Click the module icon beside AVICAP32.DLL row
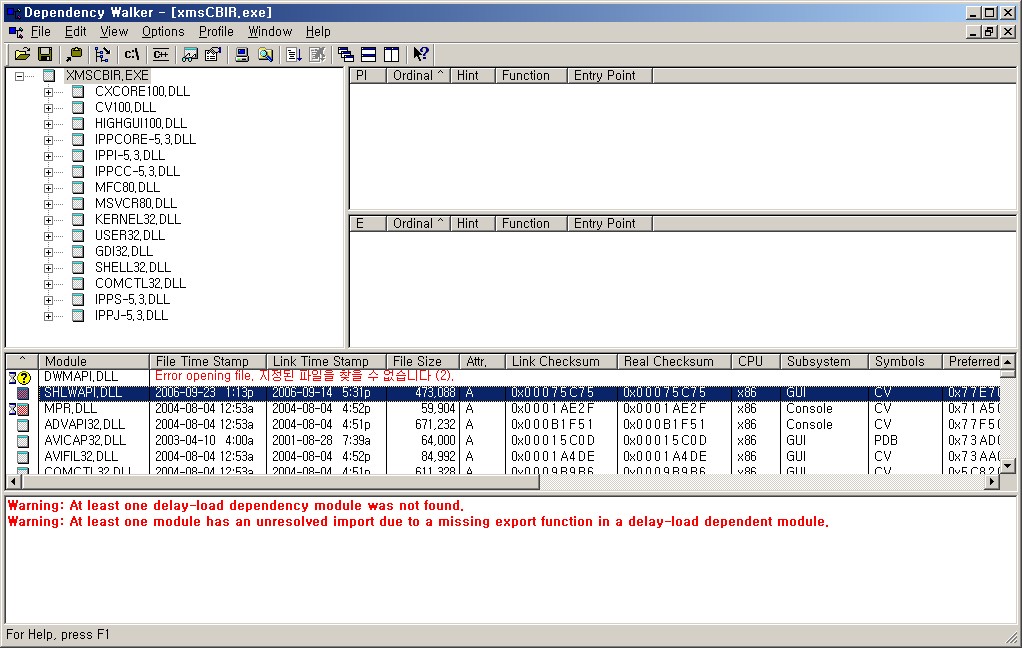The width and height of the screenshot is (1022, 648). 23,441
